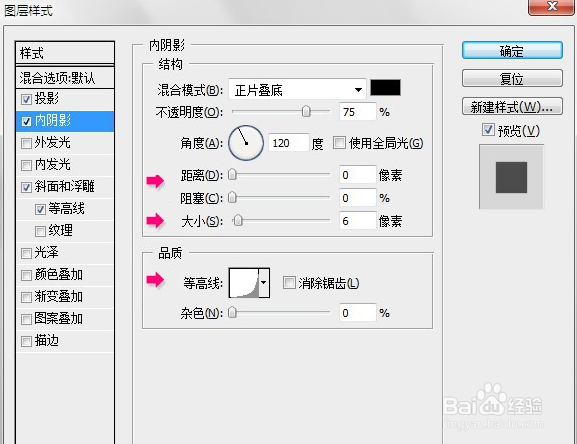Click the angle dial control
The image size is (577, 444).
[246, 143]
